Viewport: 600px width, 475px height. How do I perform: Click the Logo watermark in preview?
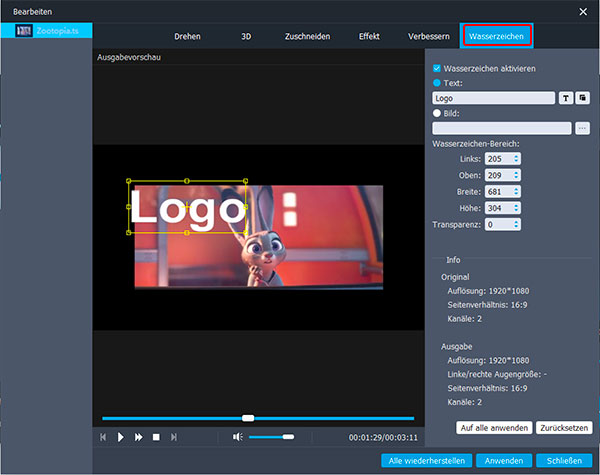click(187, 209)
